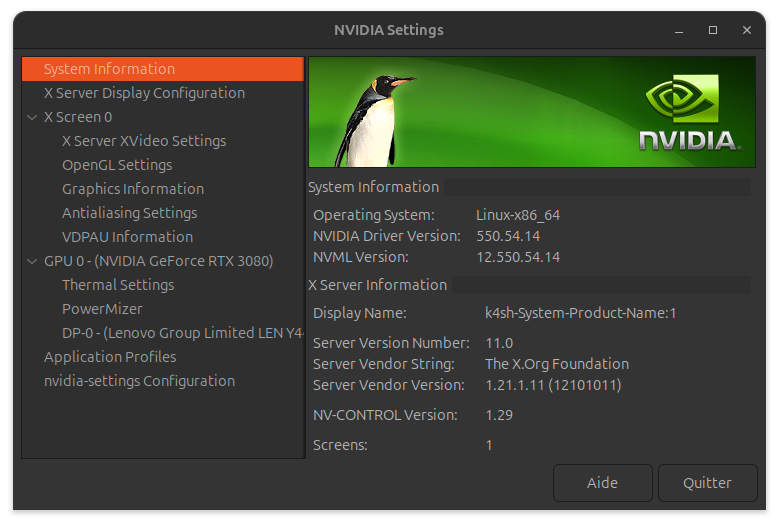Screen dimensions: 779x526
Task: Go to OpenGL Settings
Action: 117,165
